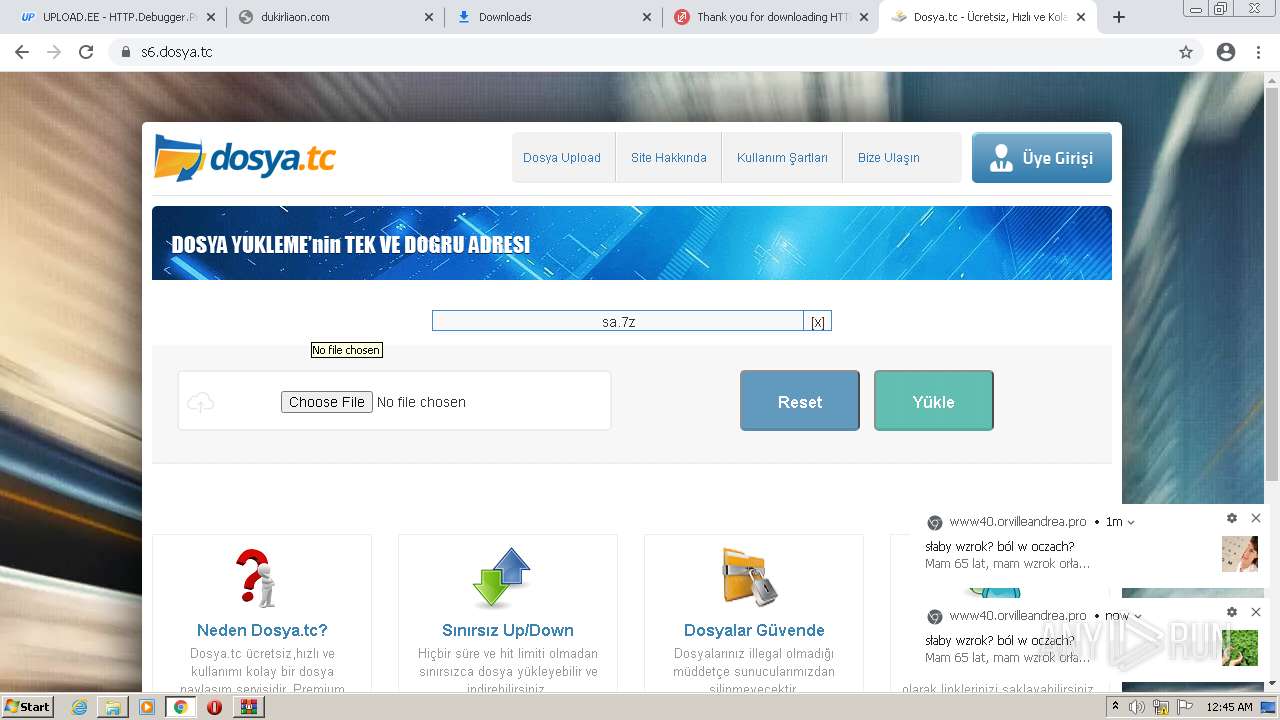Remove sa.7z with the [x] button
Screen dimensions: 1280x720
click(x=818, y=322)
